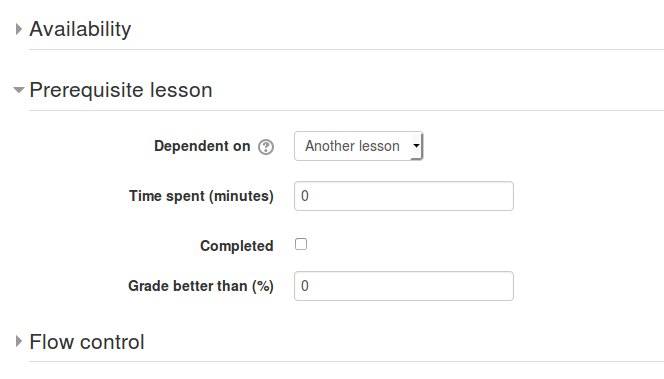This screenshot has width=664, height=379.
Task: Click the down-pointing triangle beside Prerequisite lesson
Action: [19, 90]
